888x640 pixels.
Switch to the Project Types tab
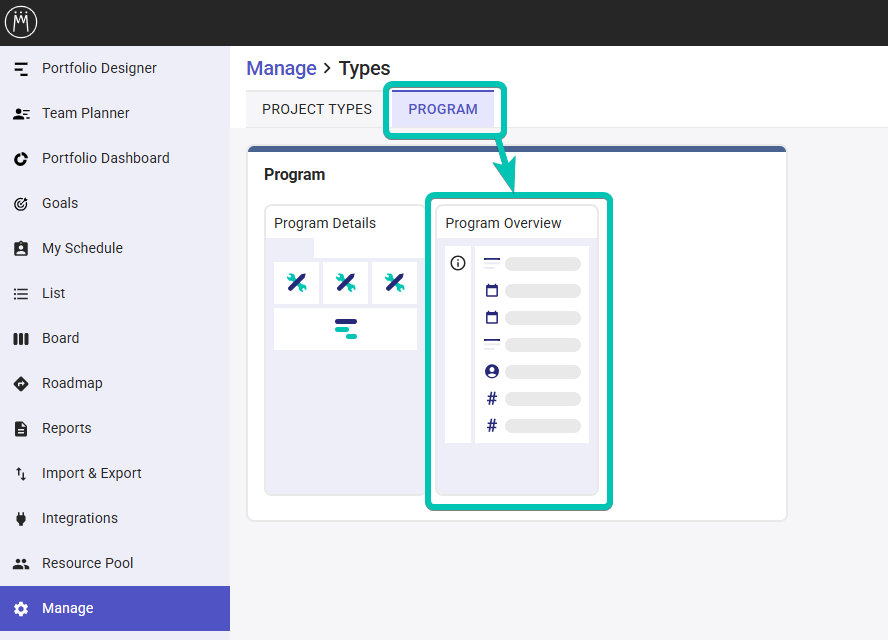tap(316, 109)
